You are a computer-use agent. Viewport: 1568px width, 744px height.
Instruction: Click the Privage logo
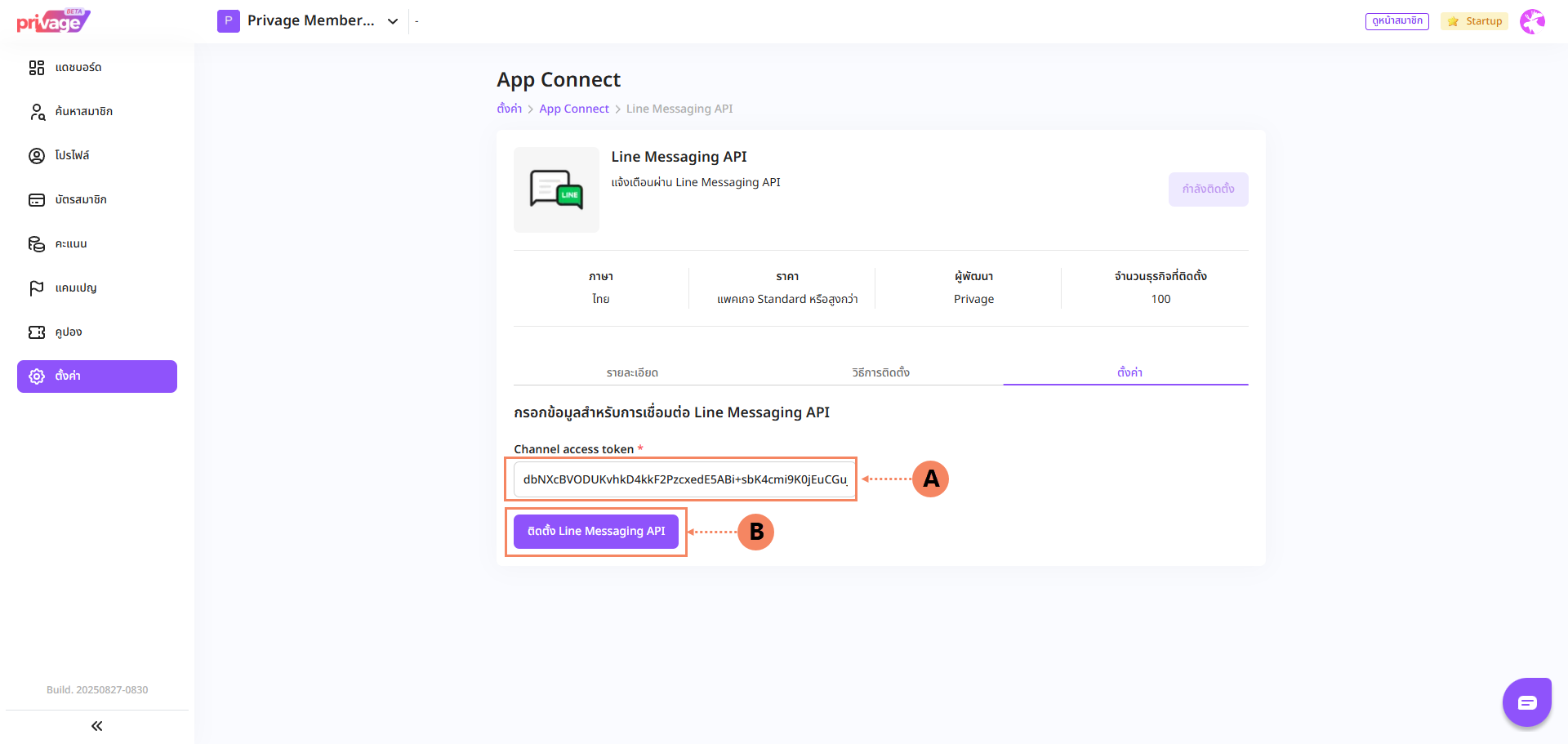[52, 21]
